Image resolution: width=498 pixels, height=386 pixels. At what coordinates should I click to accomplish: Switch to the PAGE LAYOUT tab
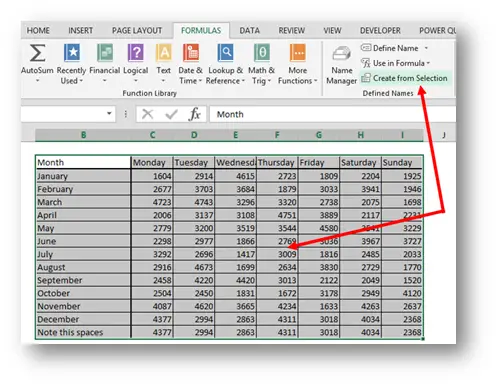coord(137,31)
